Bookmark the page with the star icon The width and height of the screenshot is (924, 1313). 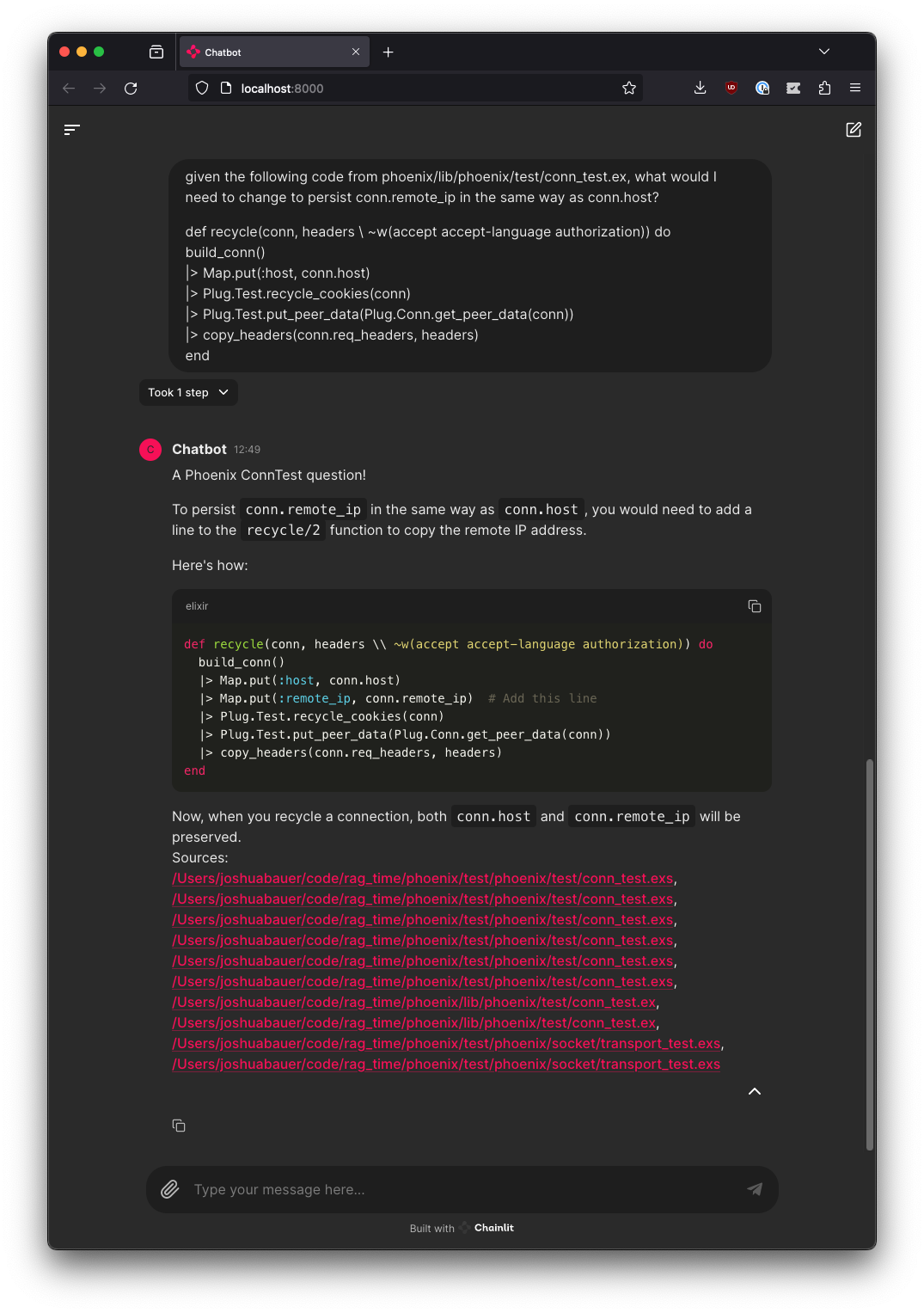[x=628, y=88]
